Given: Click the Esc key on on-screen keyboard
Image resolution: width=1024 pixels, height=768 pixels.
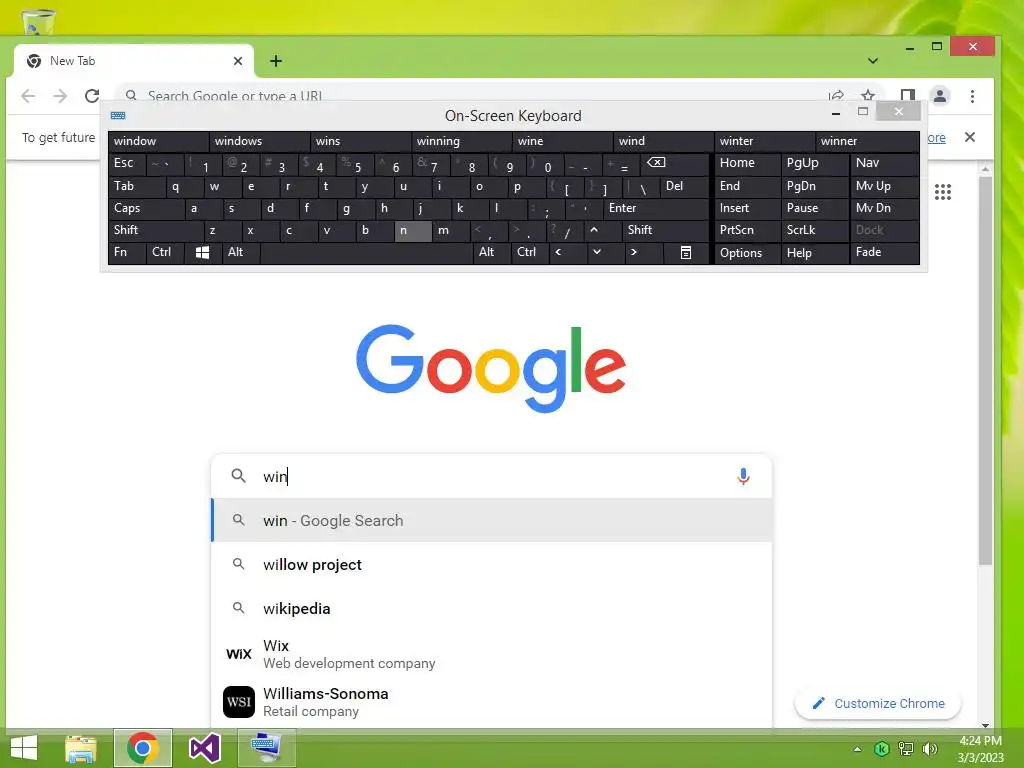Looking at the screenshot, I should click(127, 163).
